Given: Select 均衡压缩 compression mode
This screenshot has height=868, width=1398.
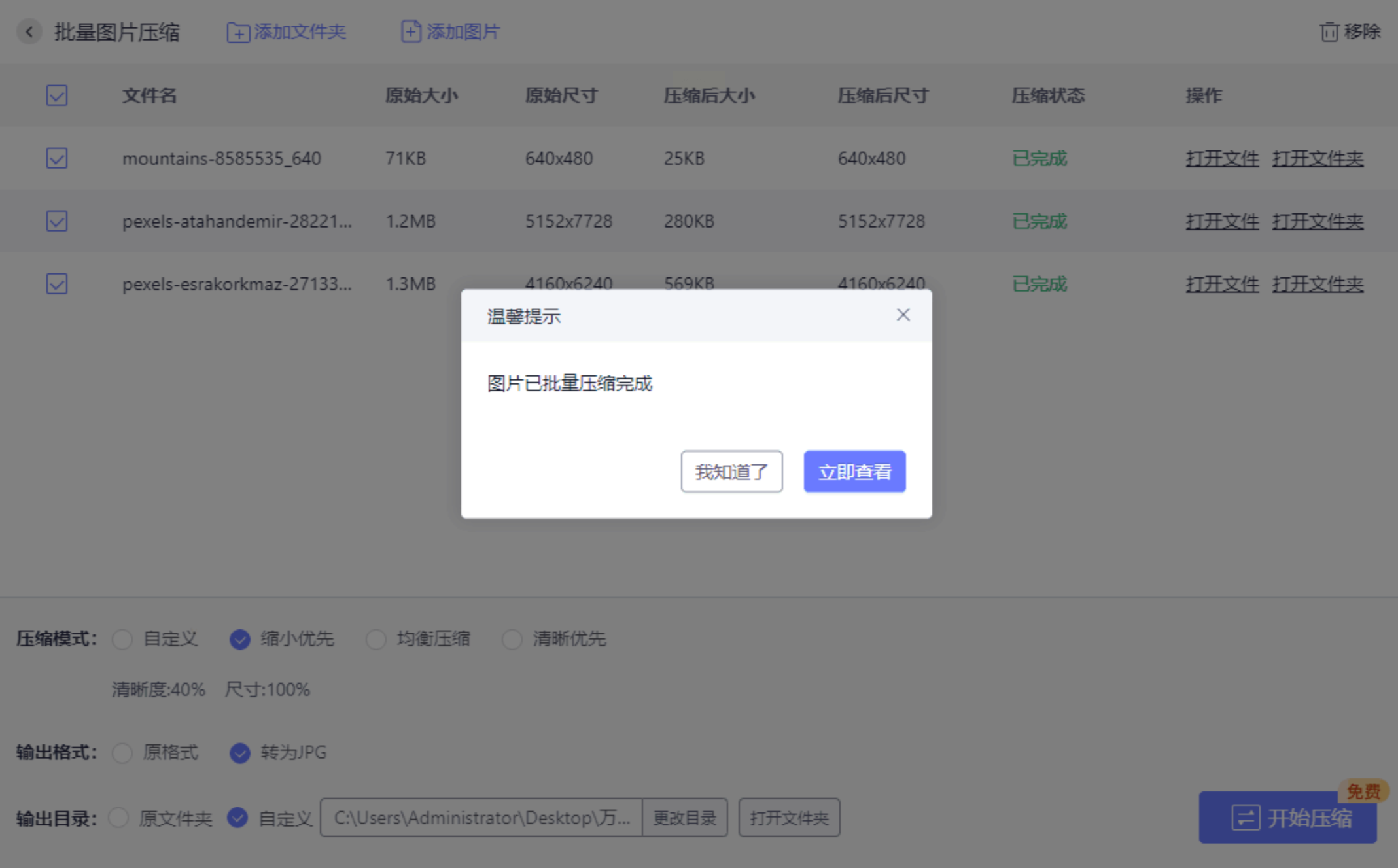Looking at the screenshot, I should click(376, 639).
